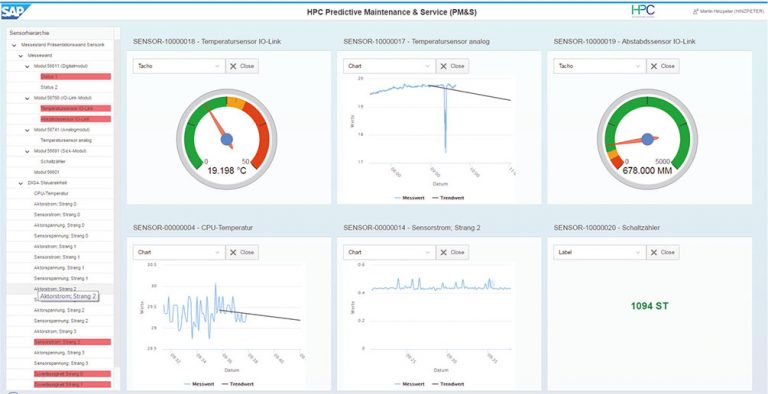
Task: Click the distance gauge reading 678.000 MM
Action: (x=647, y=139)
